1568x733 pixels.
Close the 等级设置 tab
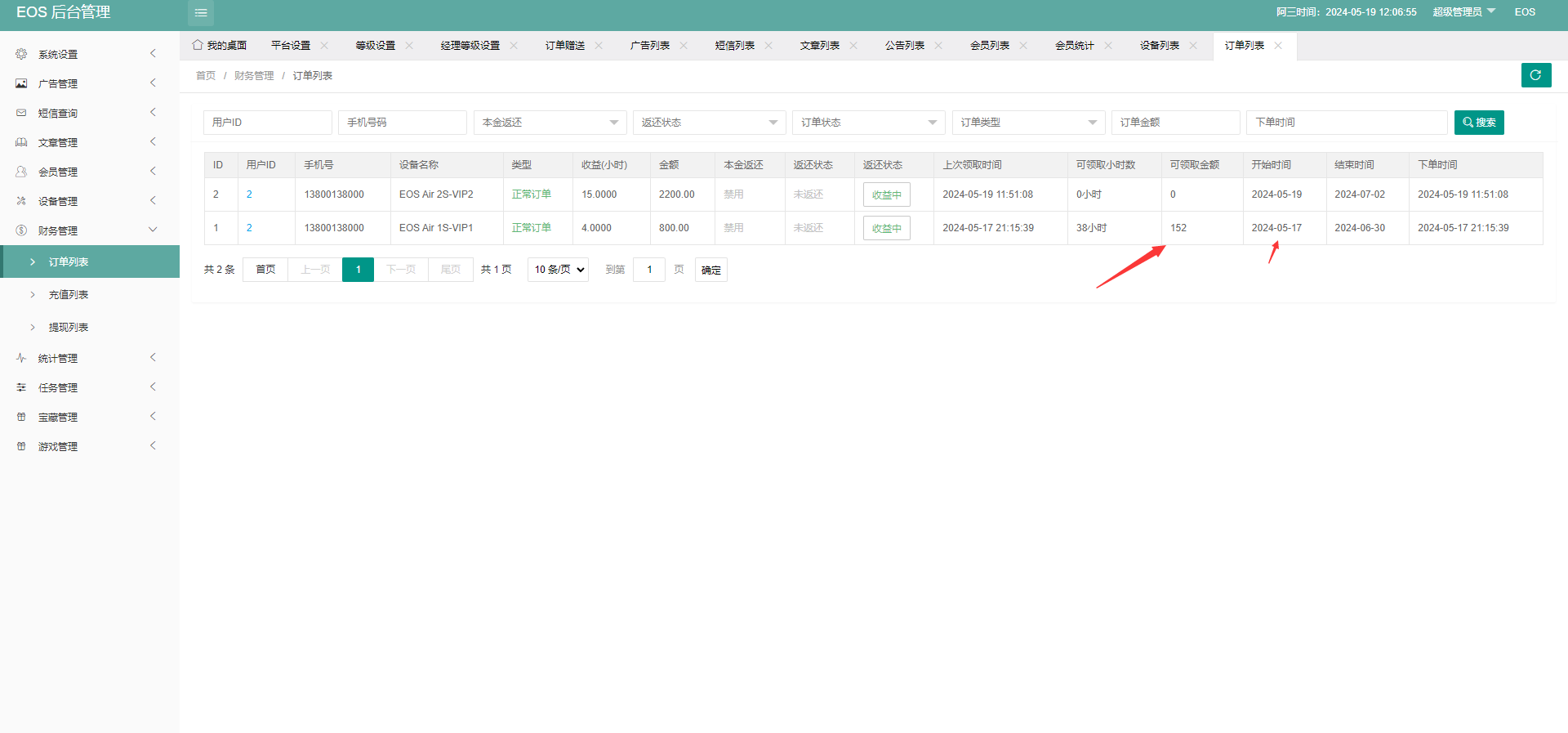pyautogui.click(x=409, y=46)
